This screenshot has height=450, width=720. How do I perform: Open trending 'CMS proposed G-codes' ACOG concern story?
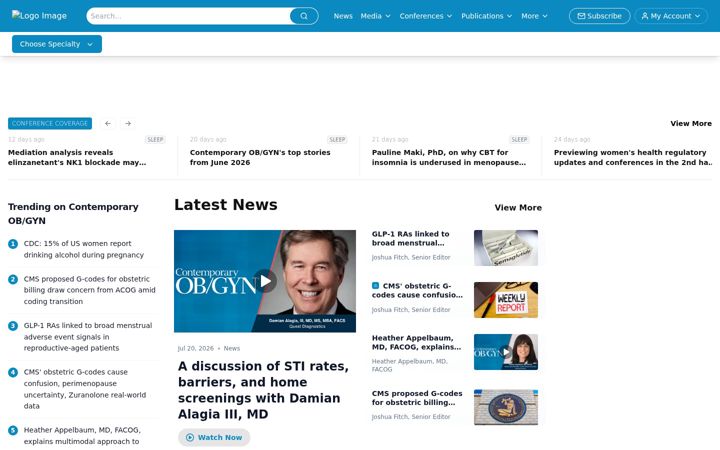click(90, 290)
